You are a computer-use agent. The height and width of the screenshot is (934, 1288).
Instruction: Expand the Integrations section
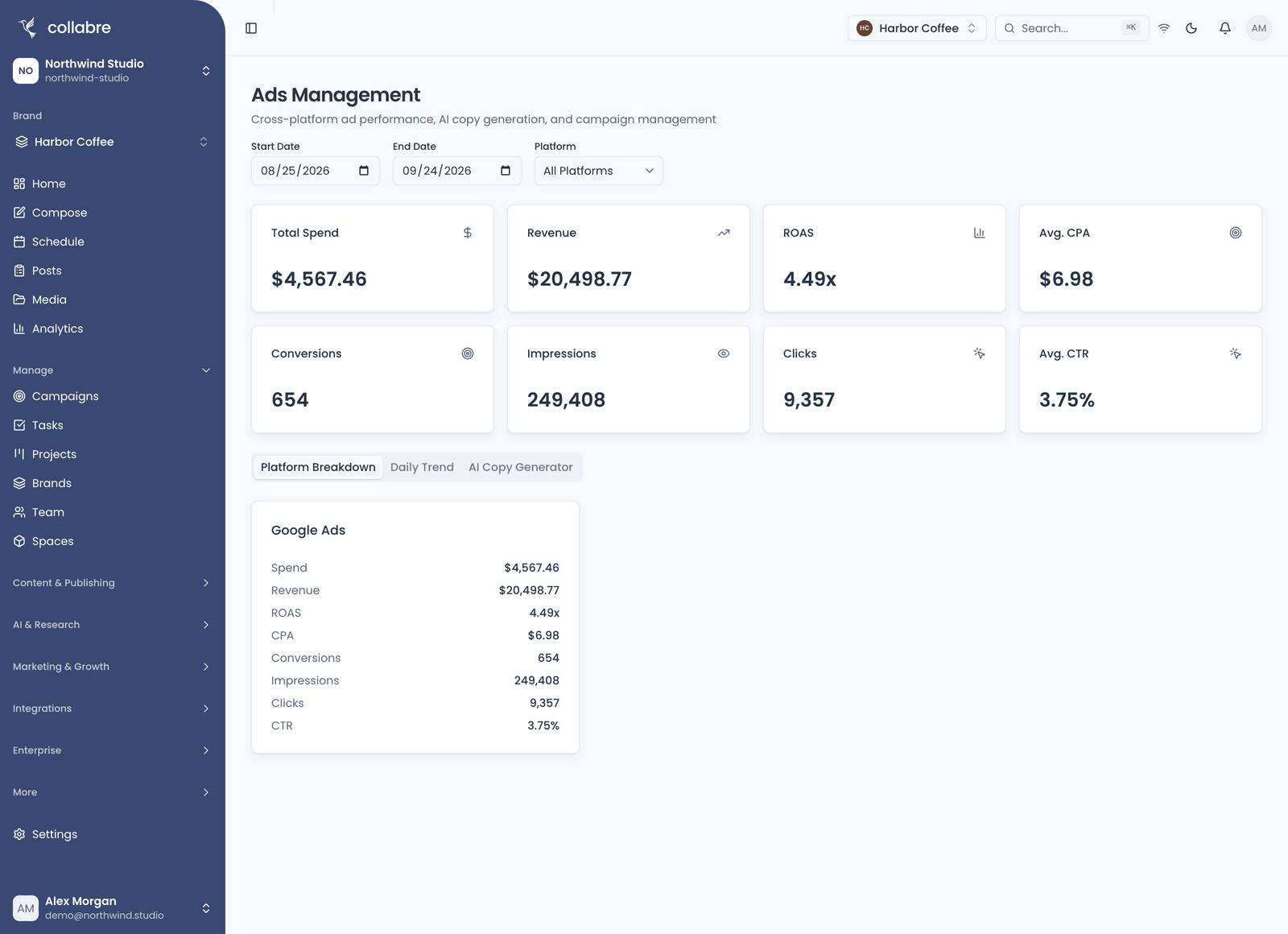pyautogui.click(x=113, y=709)
